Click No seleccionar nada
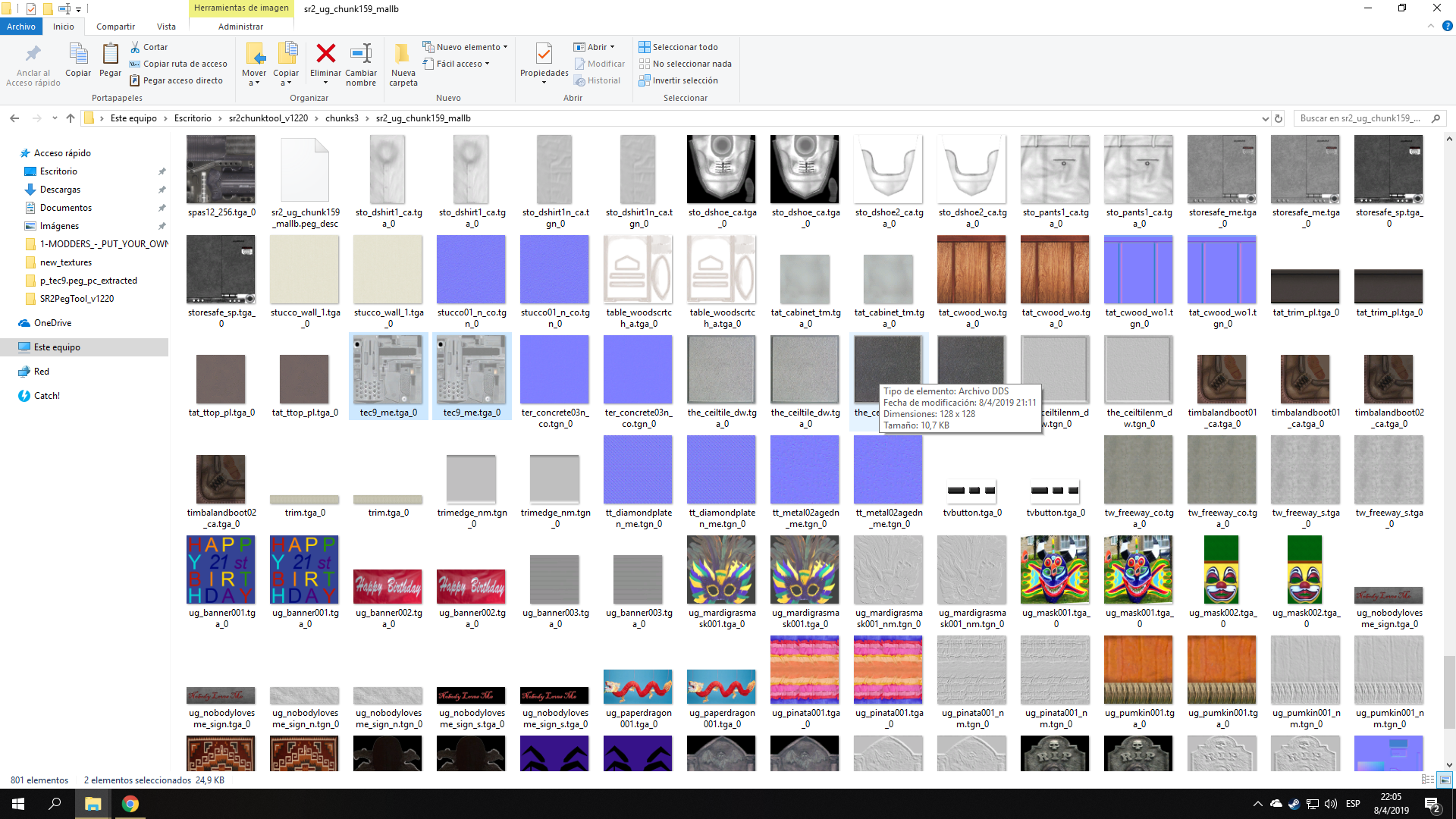 685,64
